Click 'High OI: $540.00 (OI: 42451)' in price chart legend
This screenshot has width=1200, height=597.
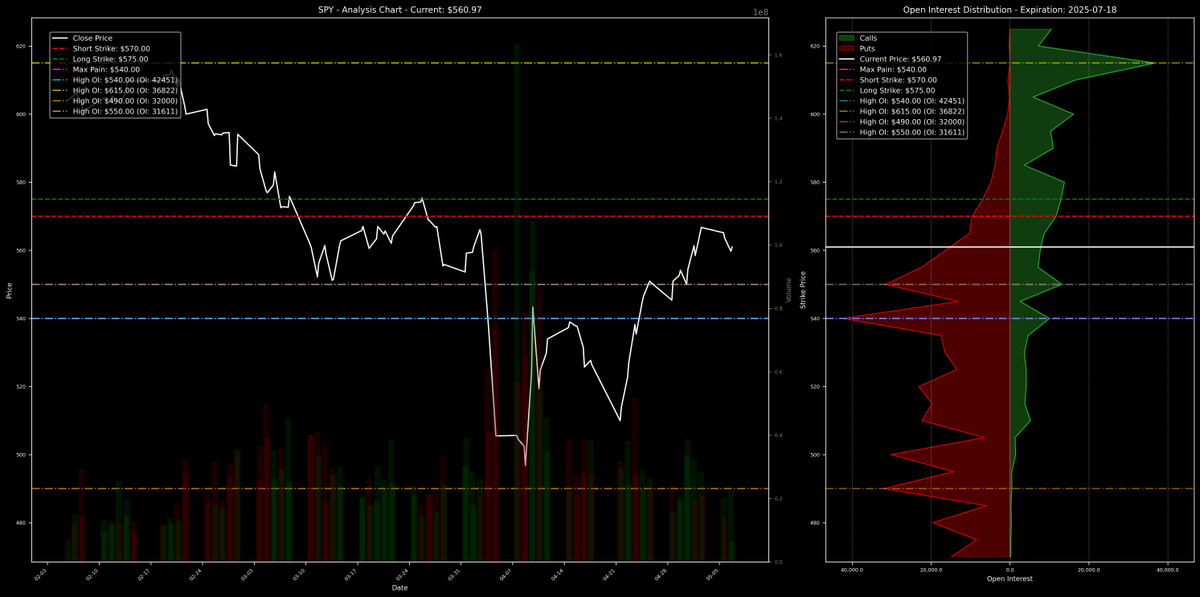pos(124,80)
